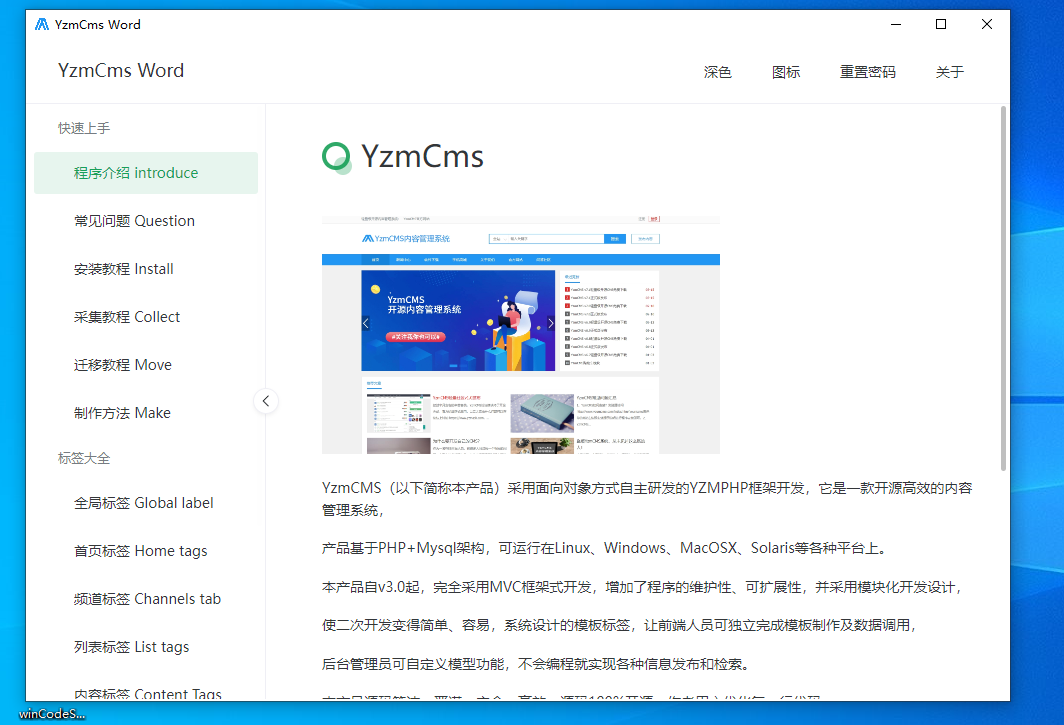Viewport: 1064px width, 725px height.
Task: Open 全局标签 Global label page
Action: pyautogui.click(x=144, y=503)
